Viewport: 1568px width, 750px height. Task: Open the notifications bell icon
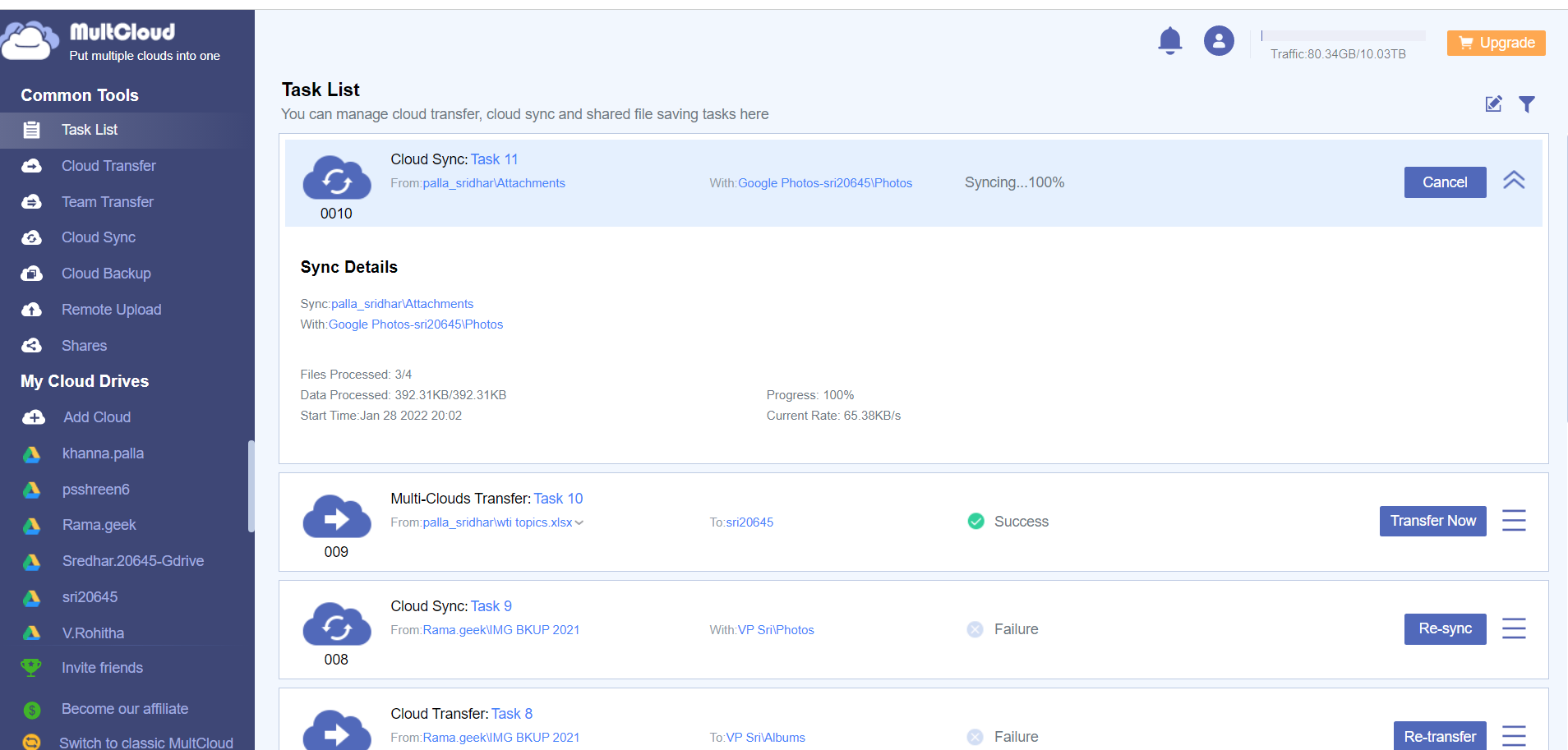pos(1169,40)
